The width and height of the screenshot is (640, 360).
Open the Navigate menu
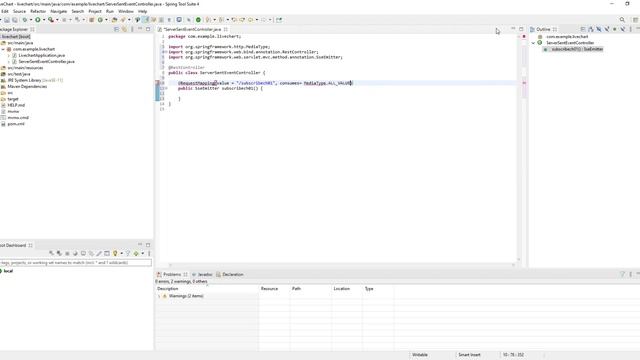click(58, 11)
